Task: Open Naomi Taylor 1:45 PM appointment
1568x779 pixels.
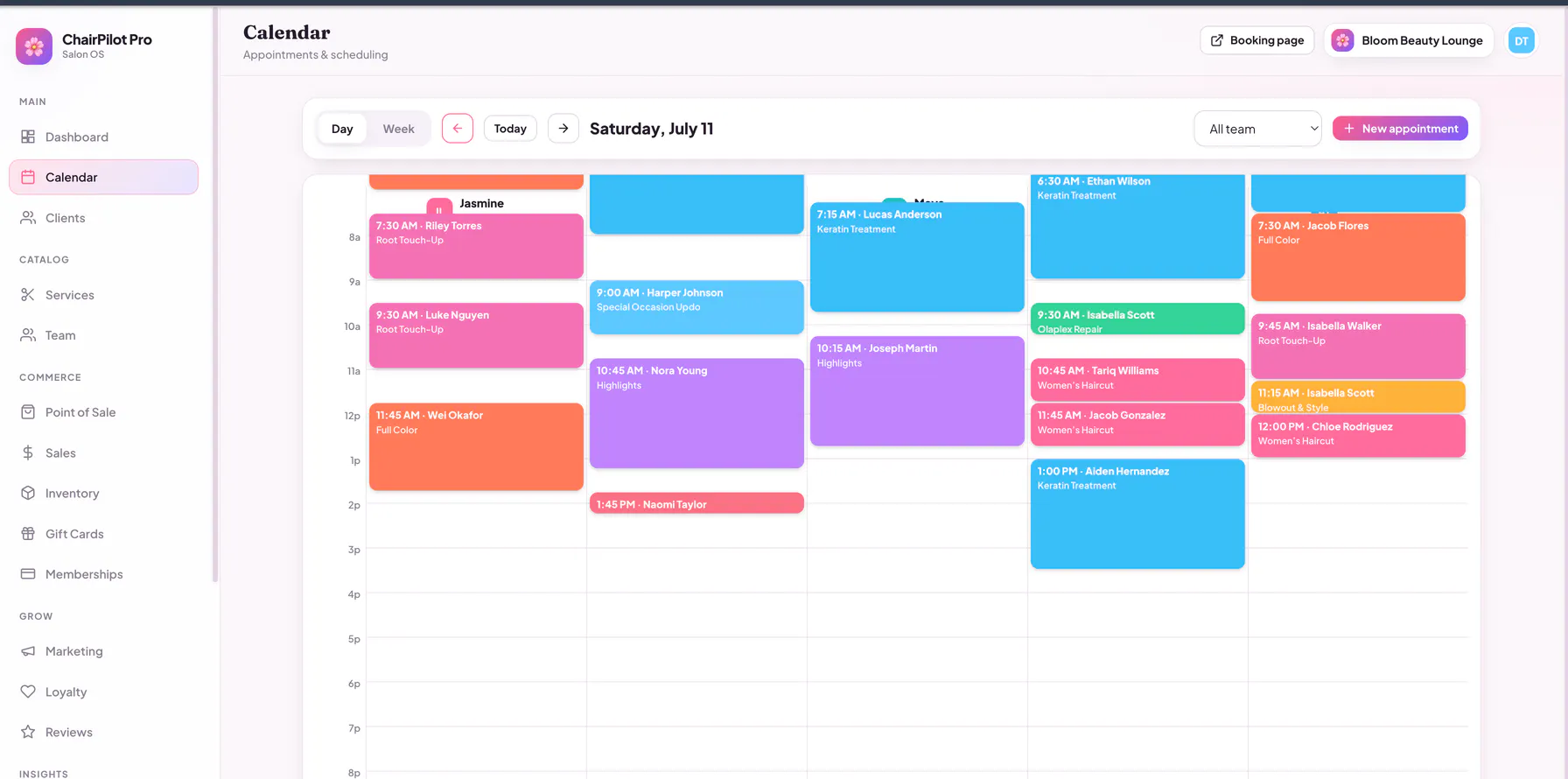Action: click(x=696, y=503)
